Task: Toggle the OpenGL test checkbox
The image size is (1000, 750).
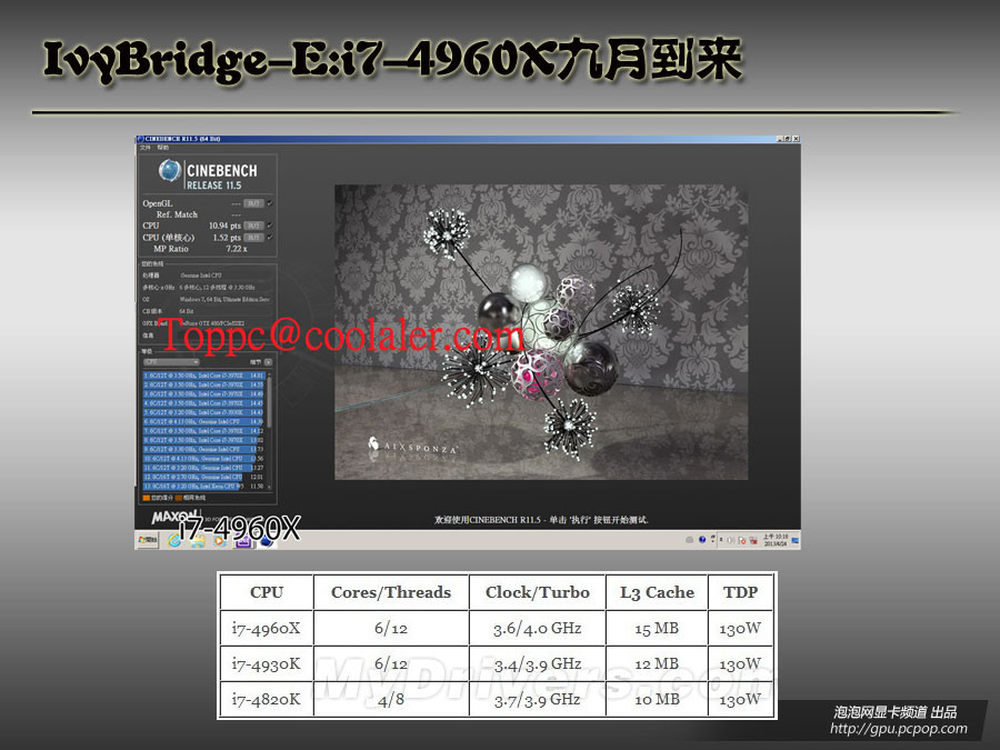Action: (270, 203)
